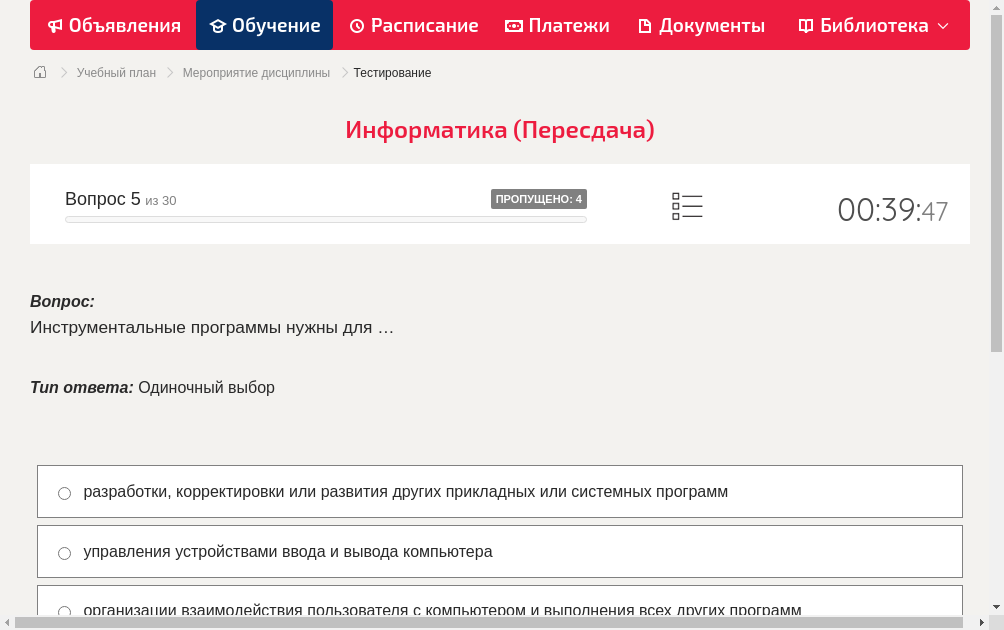Screen dimensions: 1004x630
Task: Click the clock icon next to Расписание
Action: [x=359, y=25]
